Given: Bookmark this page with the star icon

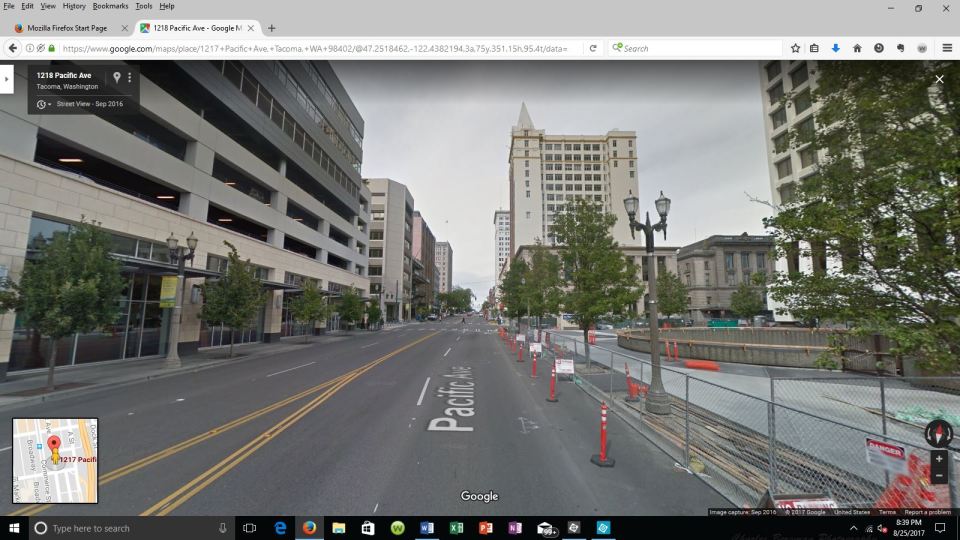Looking at the screenshot, I should tap(795, 48).
